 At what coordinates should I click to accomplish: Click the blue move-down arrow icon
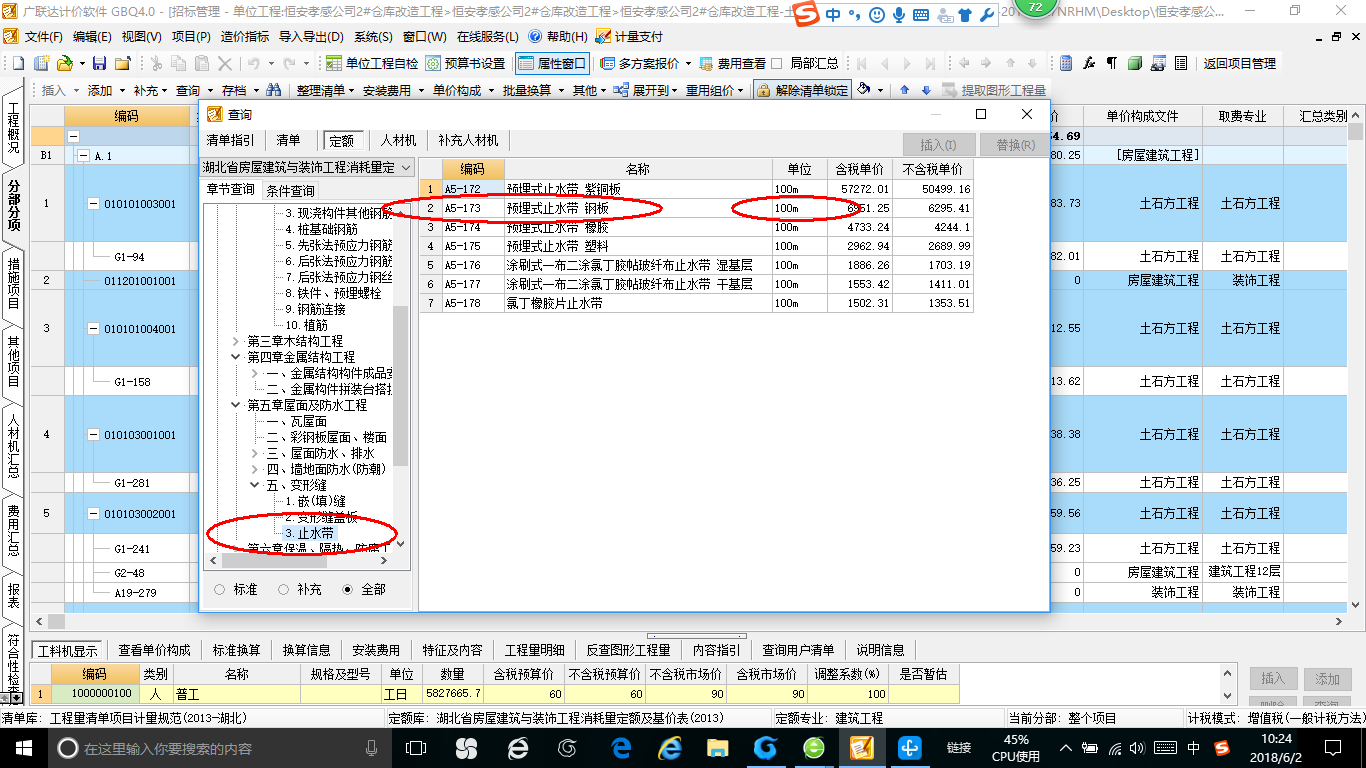pos(926,90)
